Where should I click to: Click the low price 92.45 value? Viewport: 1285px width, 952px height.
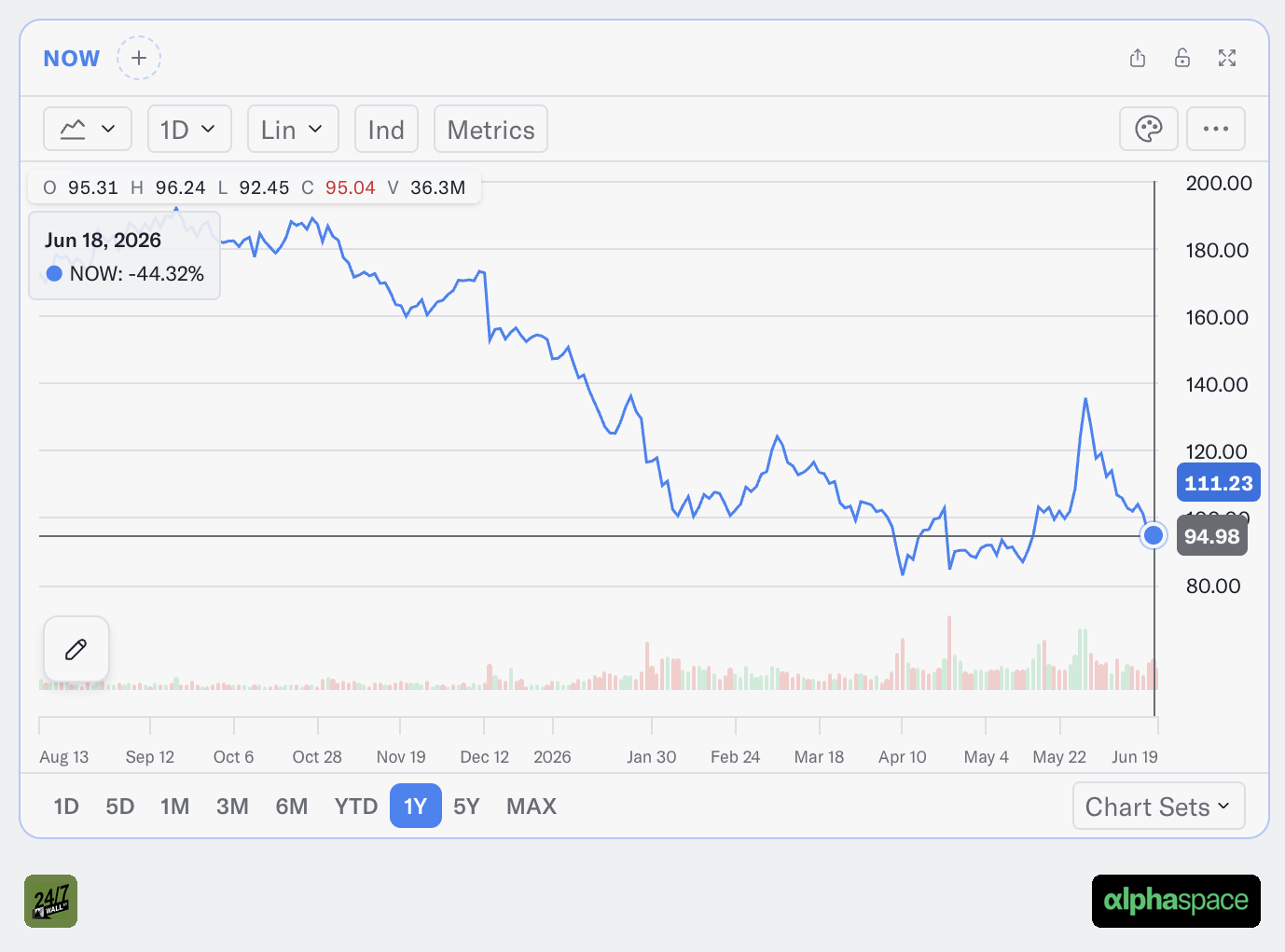coord(265,187)
